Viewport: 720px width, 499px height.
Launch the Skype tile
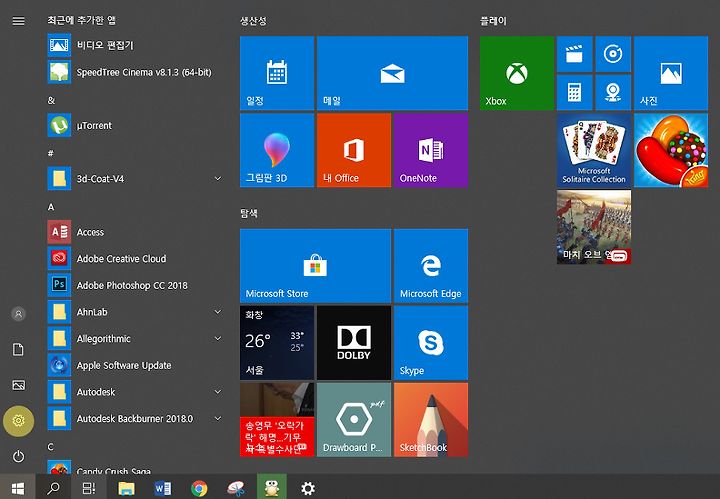point(431,343)
